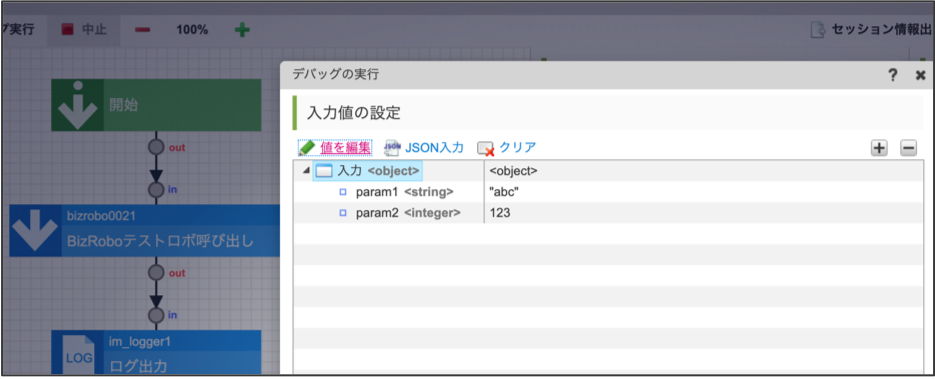Click the out port under 開始 node
This screenshot has height=379, width=935.
tap(156, 147)
